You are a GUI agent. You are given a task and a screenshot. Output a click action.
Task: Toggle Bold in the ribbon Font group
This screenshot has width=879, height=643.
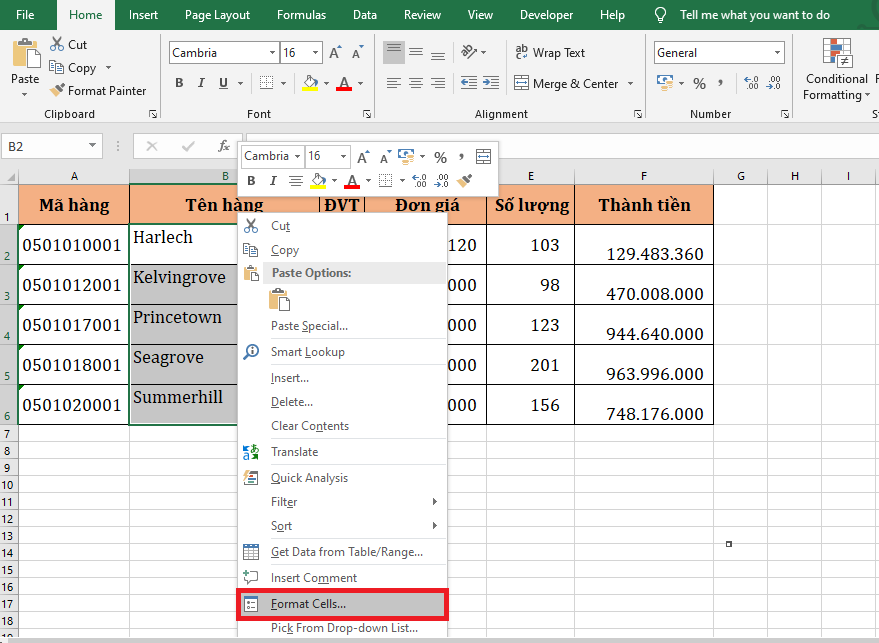click(x=180, y=83)
